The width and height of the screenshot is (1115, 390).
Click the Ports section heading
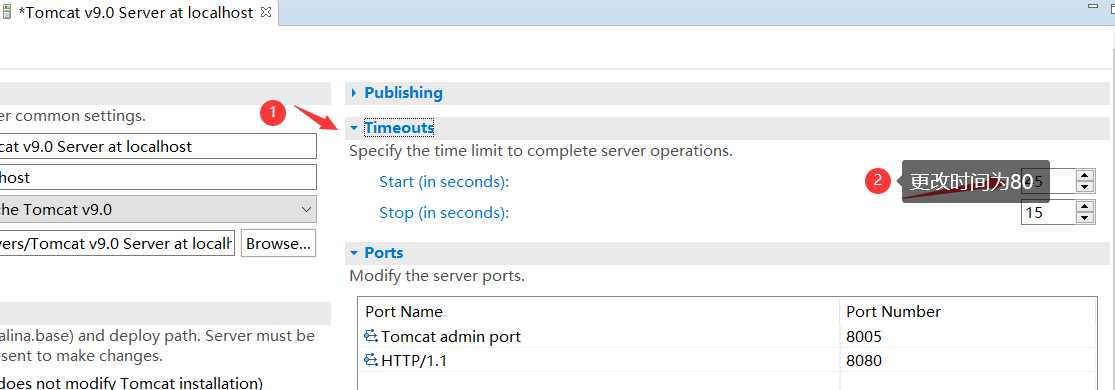(384, 253)
